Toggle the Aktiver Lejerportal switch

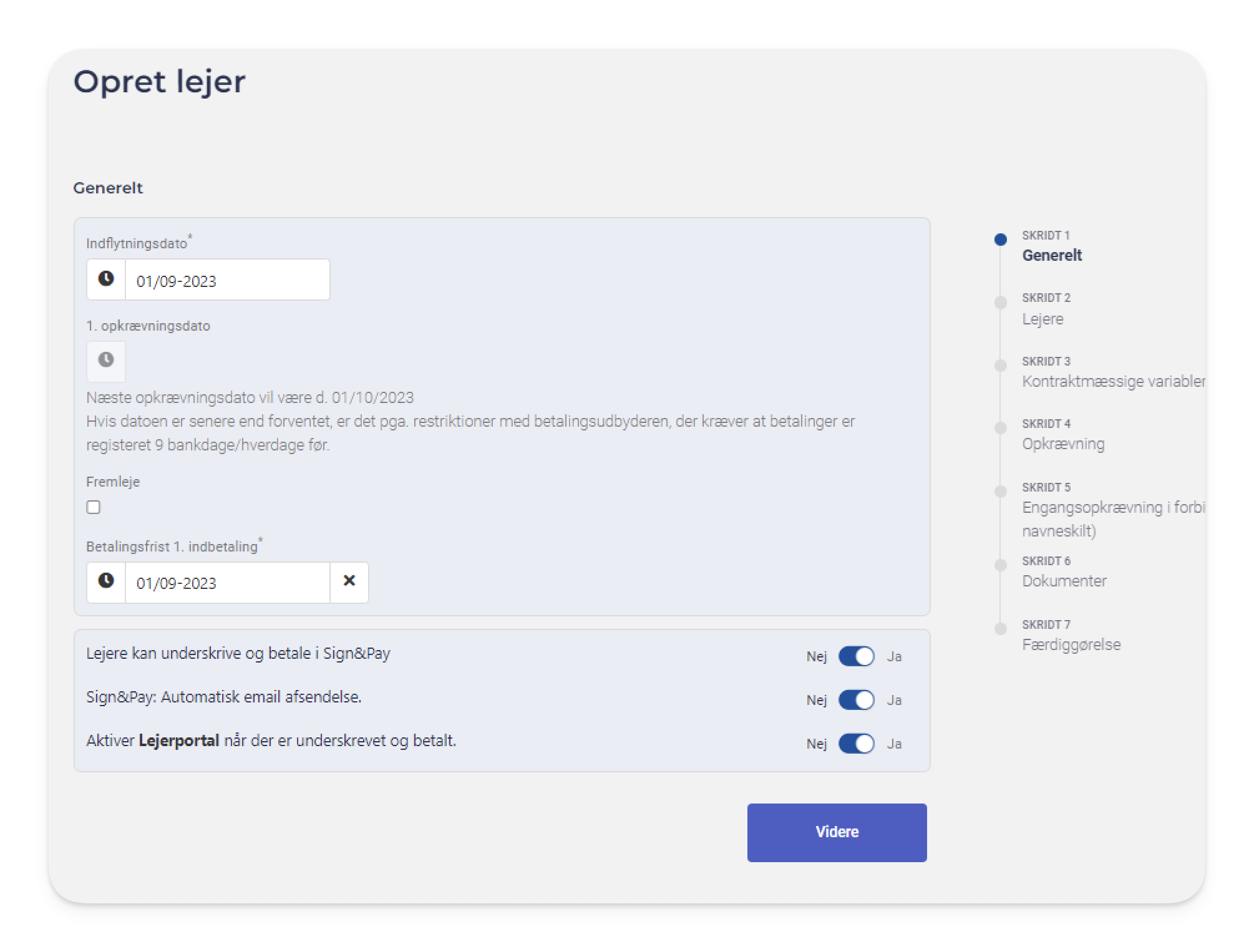tap(856, 744)
